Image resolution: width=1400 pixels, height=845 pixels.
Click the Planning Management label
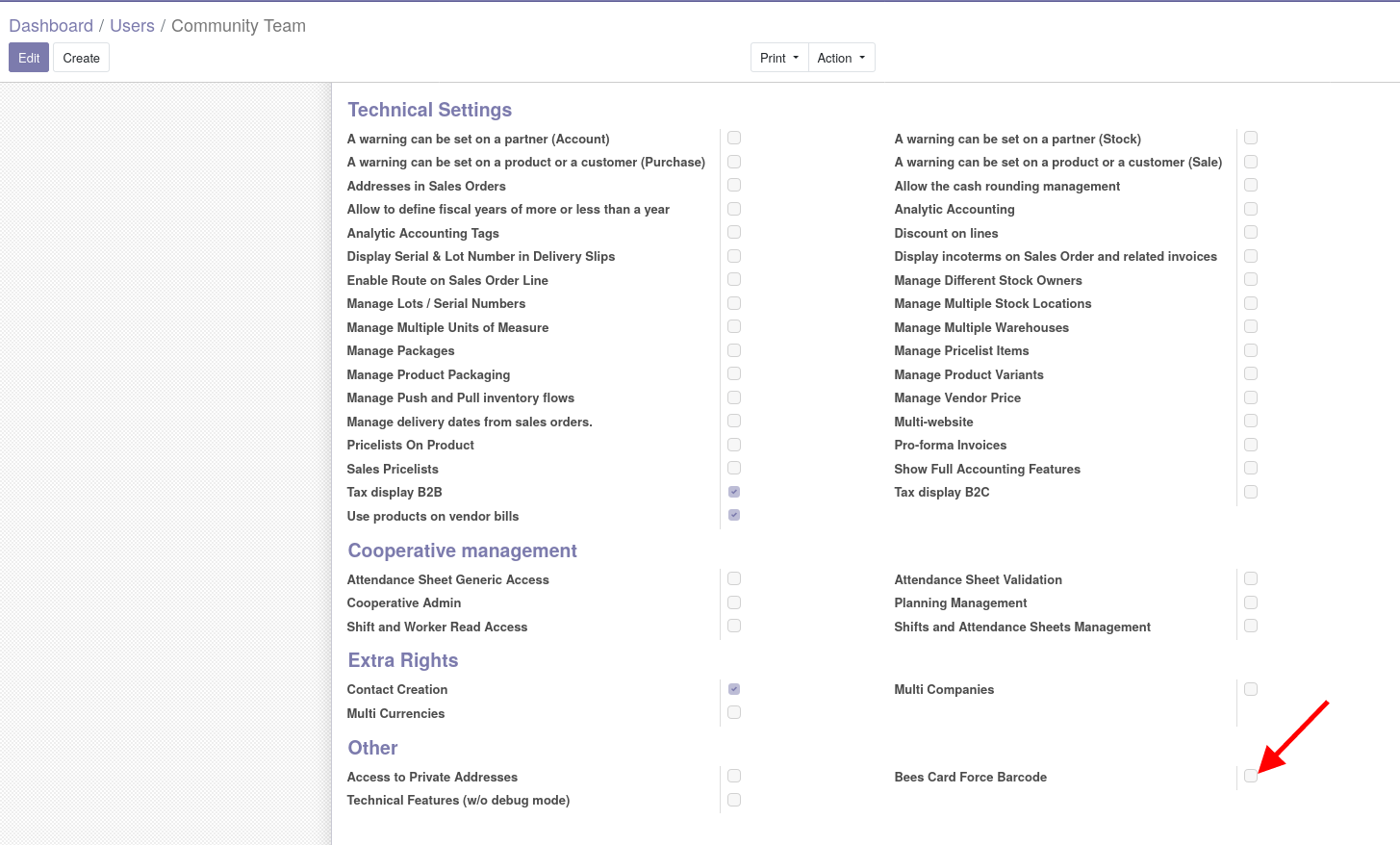(960, 602)
